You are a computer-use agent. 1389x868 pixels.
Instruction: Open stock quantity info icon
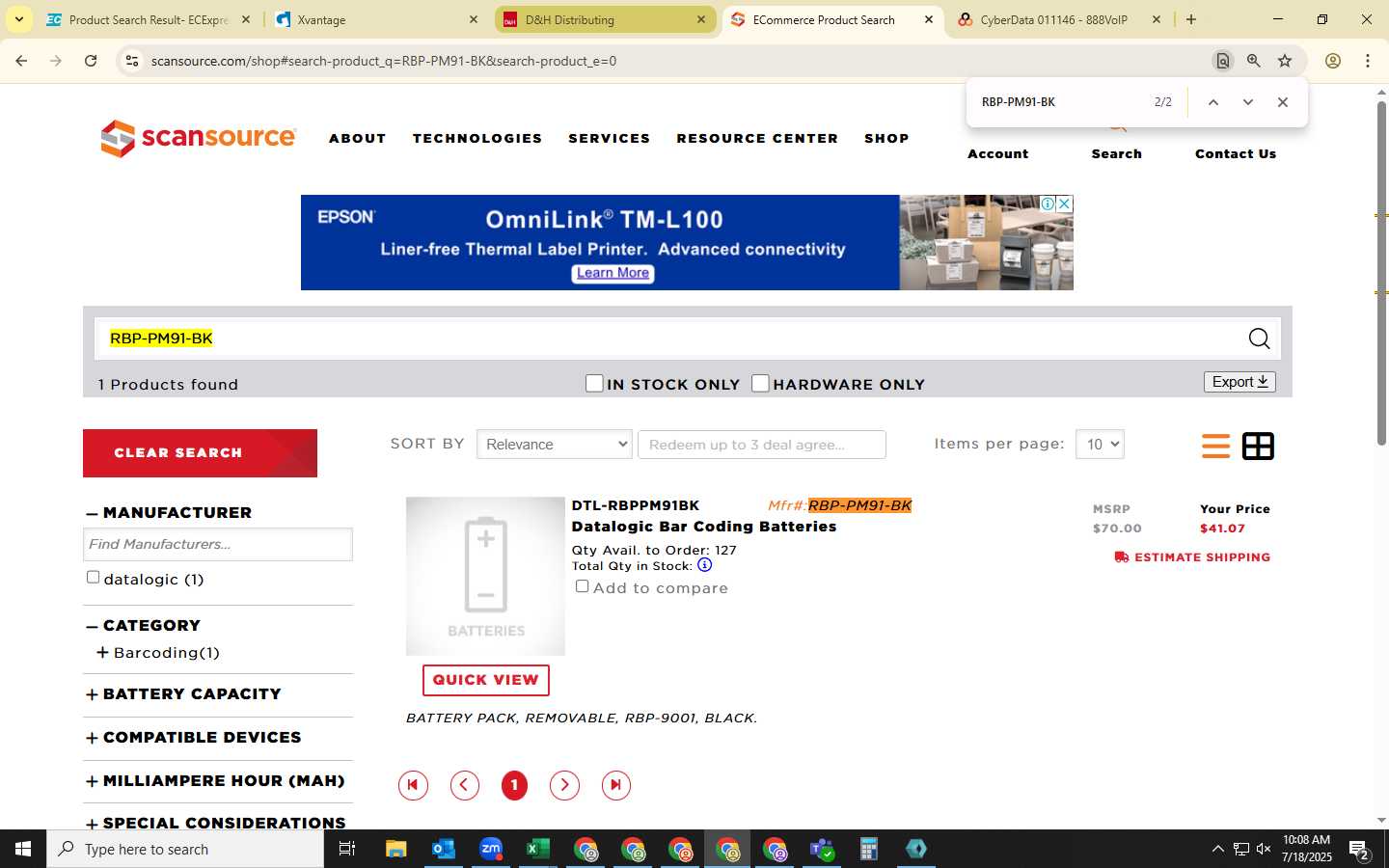click(704, 565)
